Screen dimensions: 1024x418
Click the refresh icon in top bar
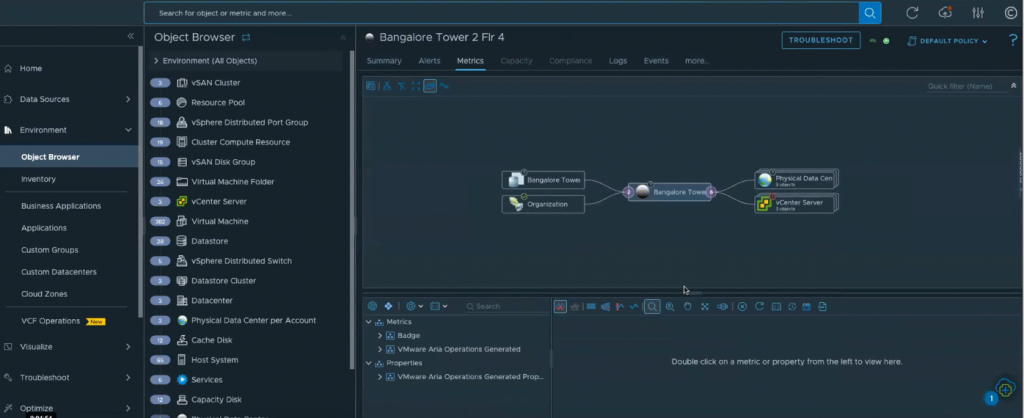912,13
